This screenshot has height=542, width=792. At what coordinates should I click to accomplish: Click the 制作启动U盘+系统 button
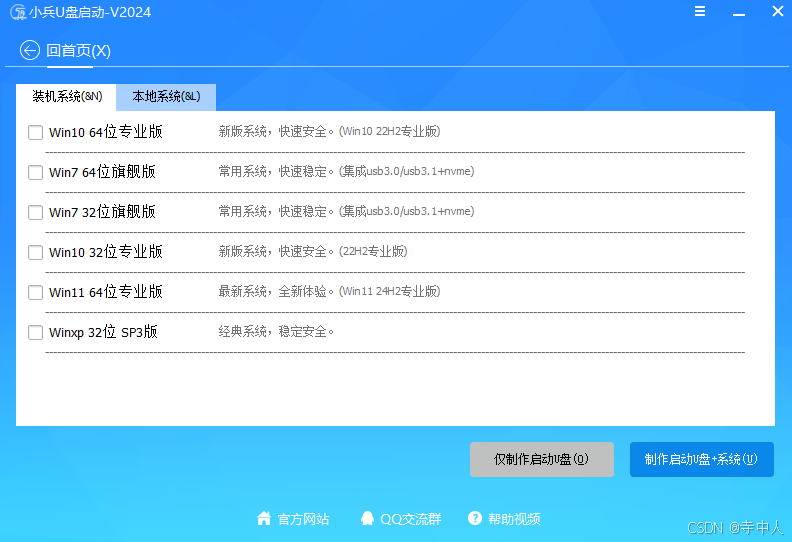pyautogui.click(x=702, y=459)
